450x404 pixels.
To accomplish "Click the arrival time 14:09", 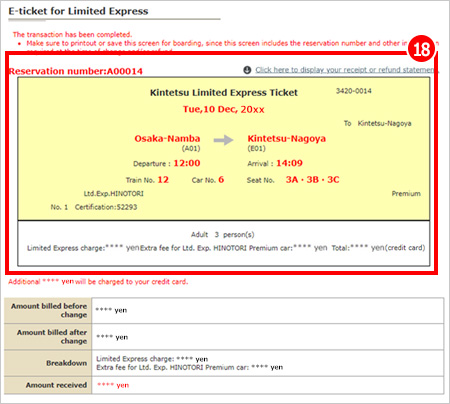I will coord(289,163).
